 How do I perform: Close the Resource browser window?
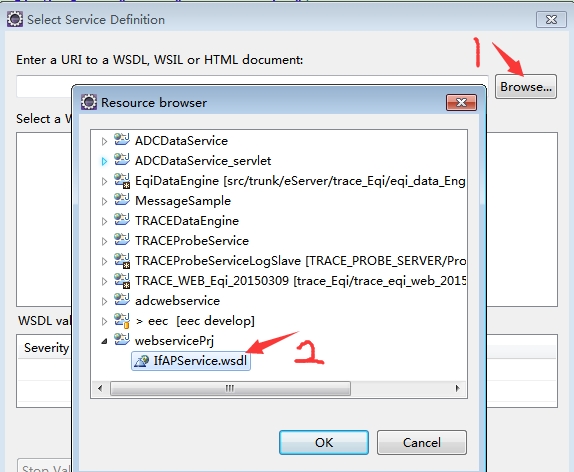[461, 103]
